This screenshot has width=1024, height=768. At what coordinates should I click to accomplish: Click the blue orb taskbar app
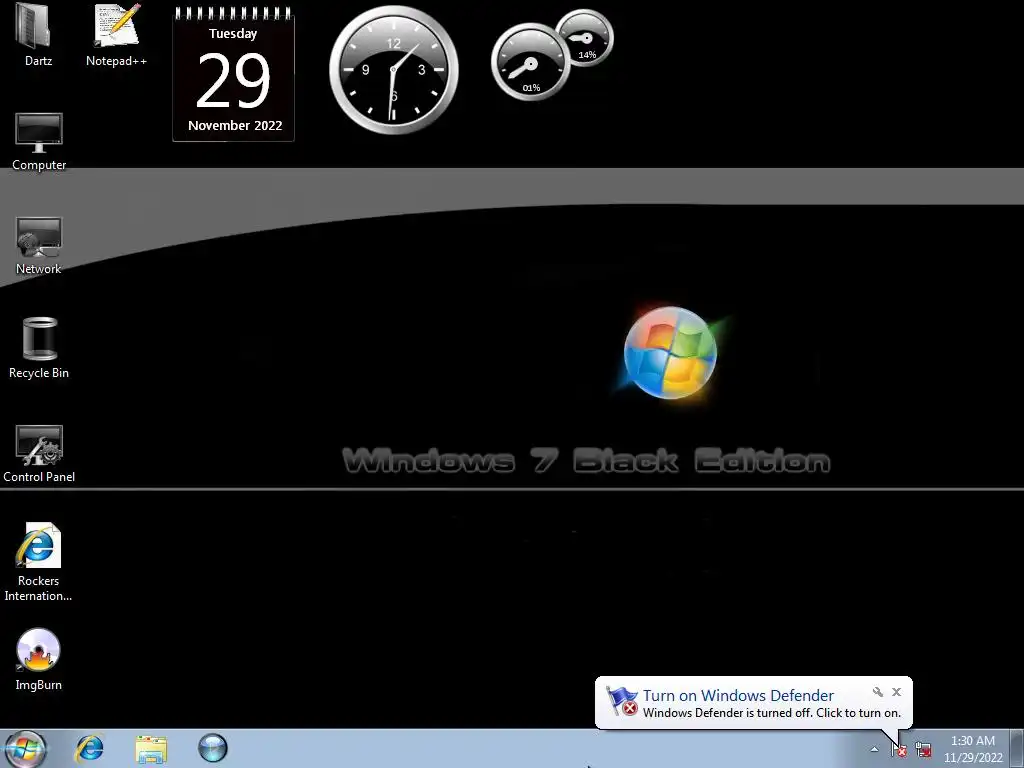point(213,748)
